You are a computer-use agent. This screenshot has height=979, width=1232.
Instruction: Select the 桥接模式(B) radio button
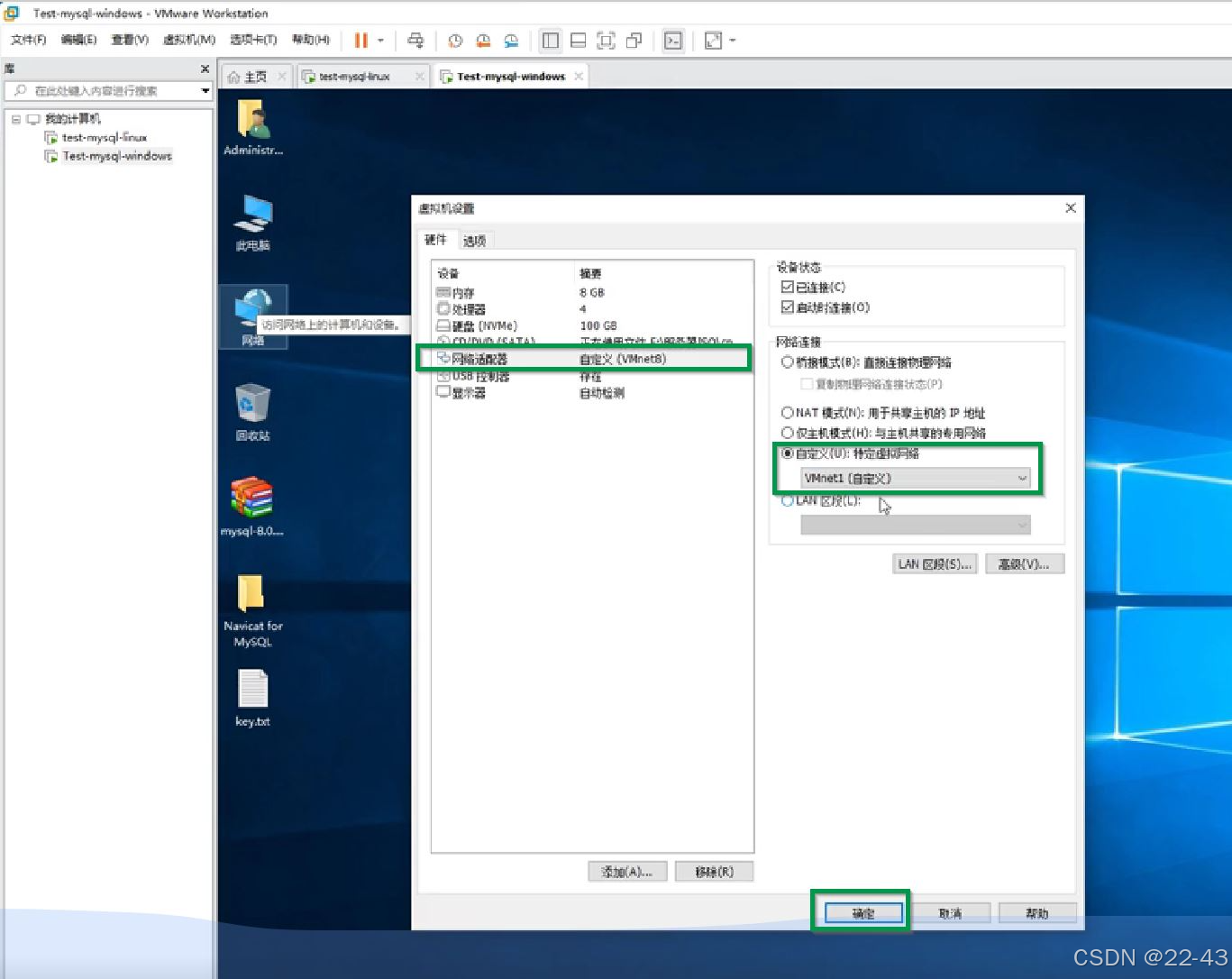787,362
